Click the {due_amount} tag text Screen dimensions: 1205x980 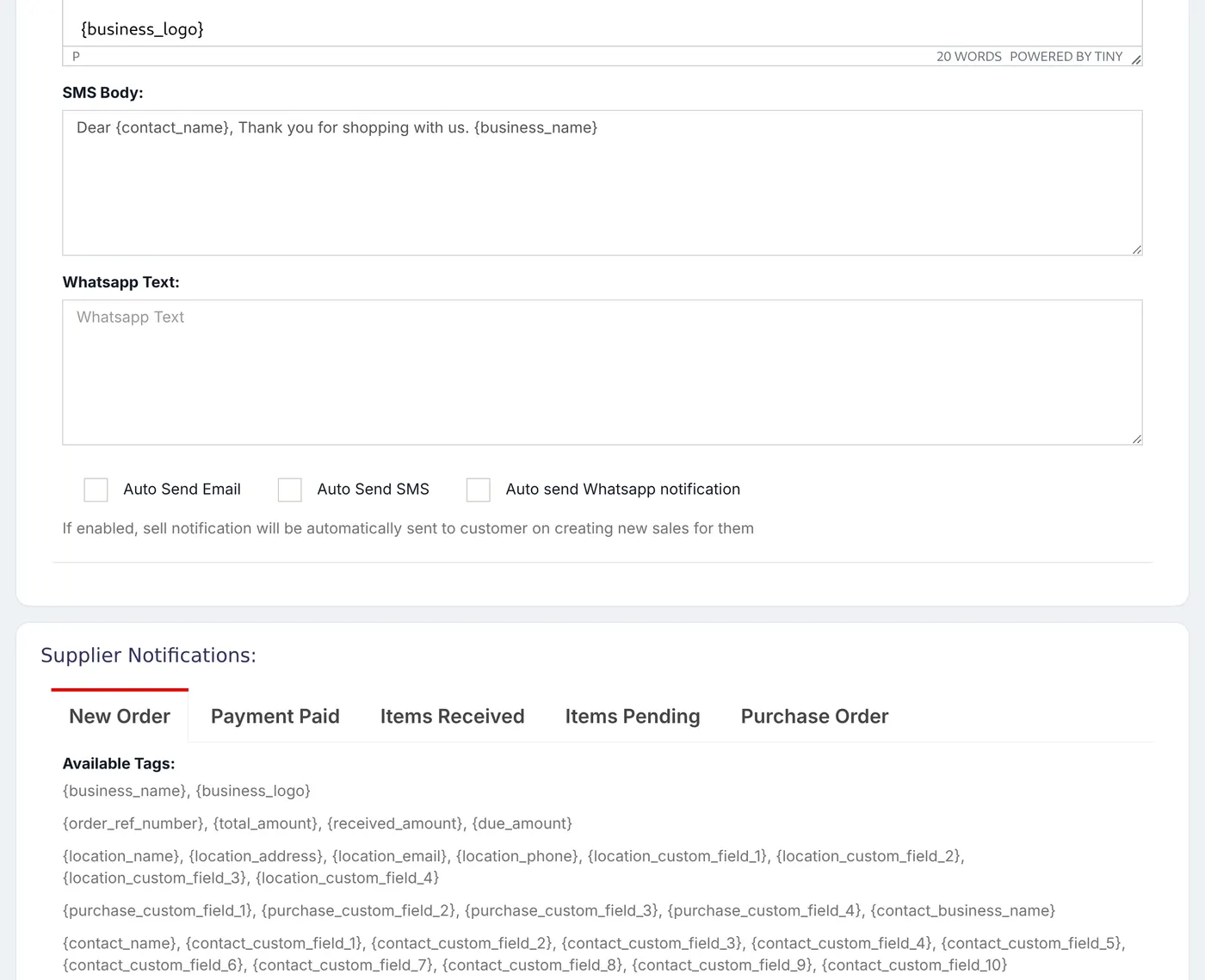click(x=522, y=823)
